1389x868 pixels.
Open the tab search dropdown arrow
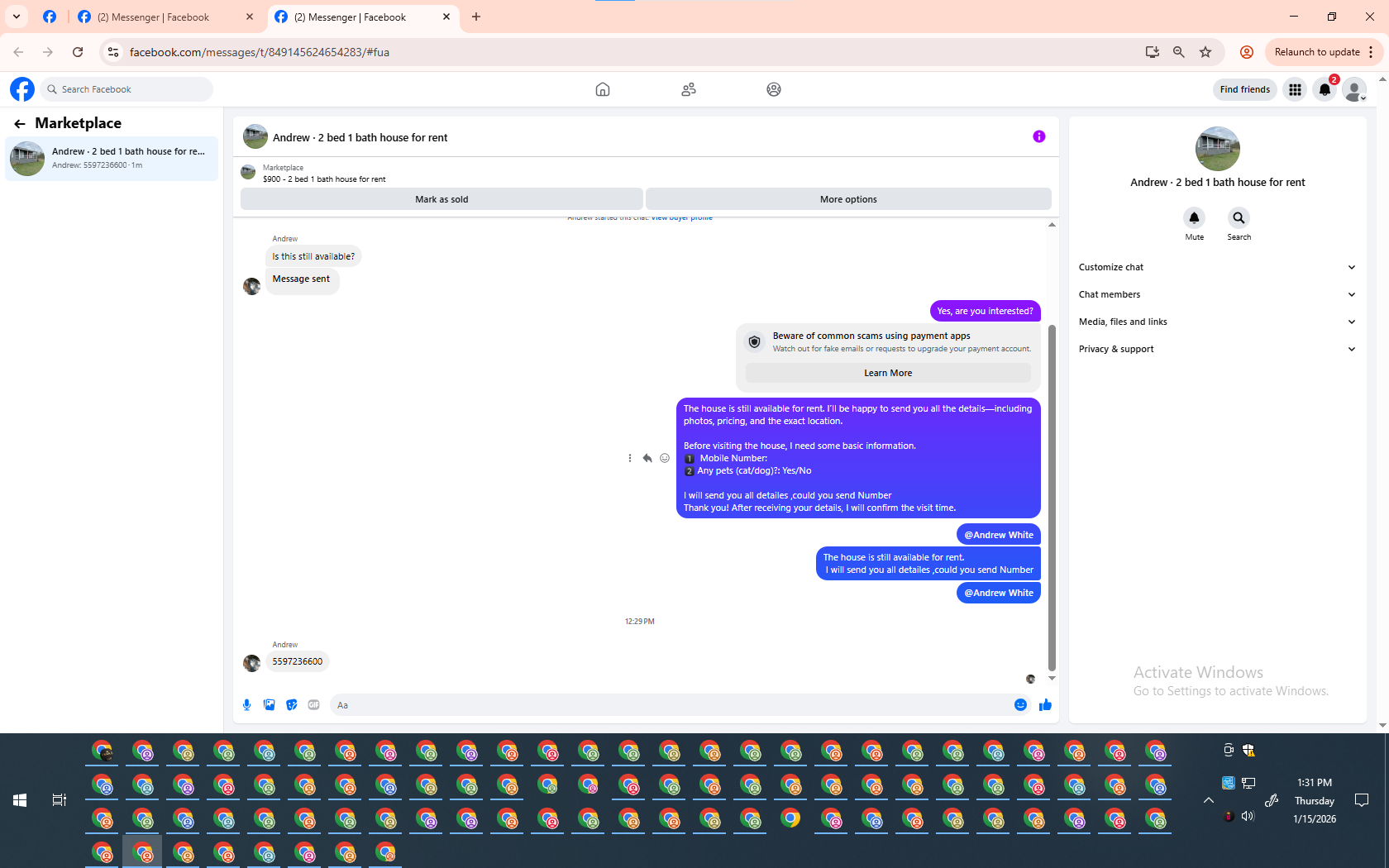[17, 17]
